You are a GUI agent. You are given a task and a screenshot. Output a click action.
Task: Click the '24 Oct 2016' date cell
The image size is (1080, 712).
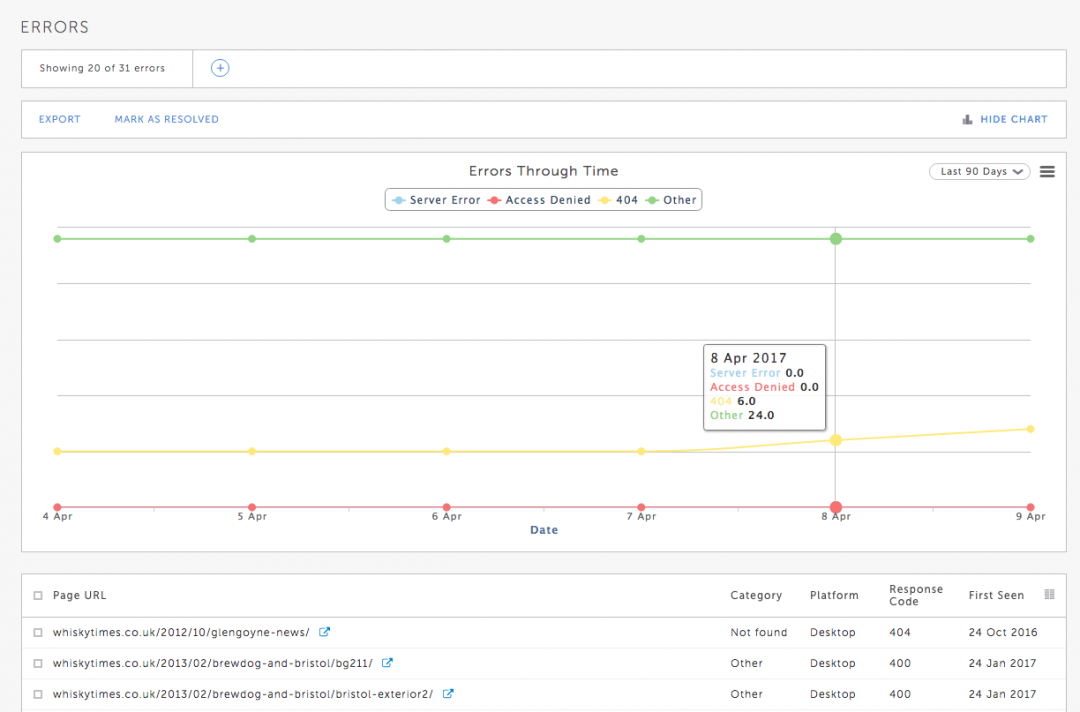[x=1003, y=632]
